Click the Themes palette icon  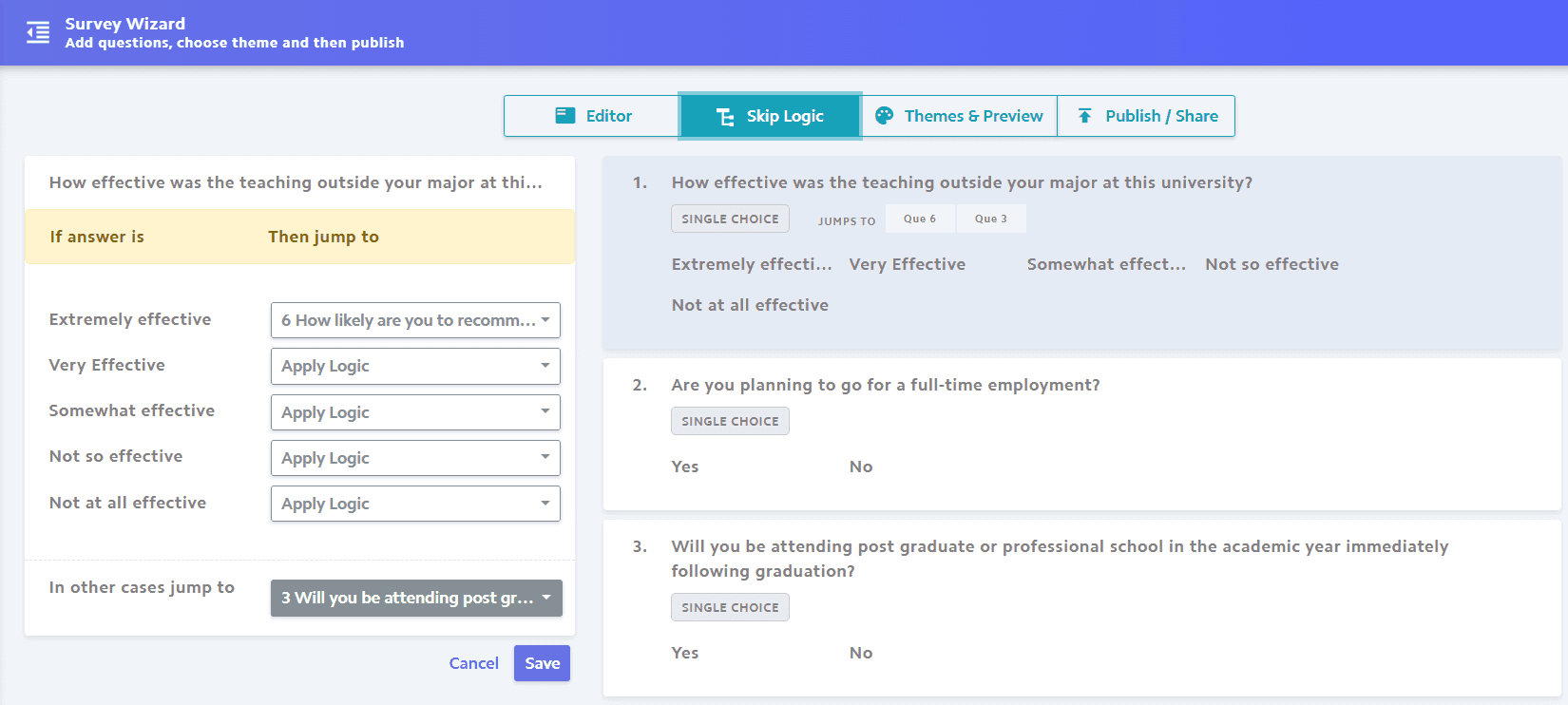coord(884,115)
